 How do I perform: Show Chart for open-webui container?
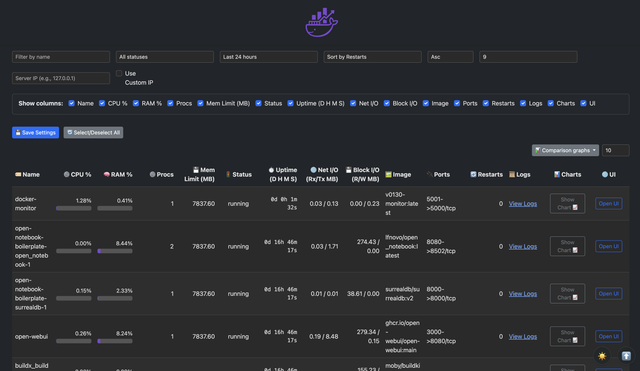(567, 336)
